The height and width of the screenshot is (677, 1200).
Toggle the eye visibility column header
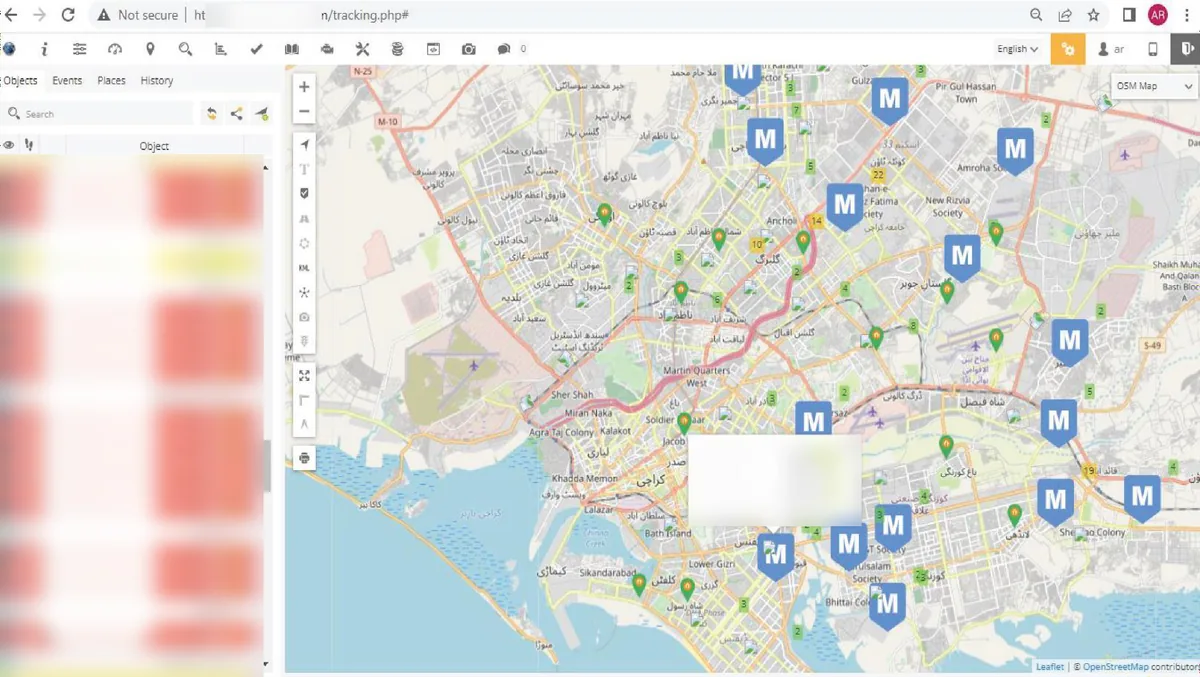point(9,146)
